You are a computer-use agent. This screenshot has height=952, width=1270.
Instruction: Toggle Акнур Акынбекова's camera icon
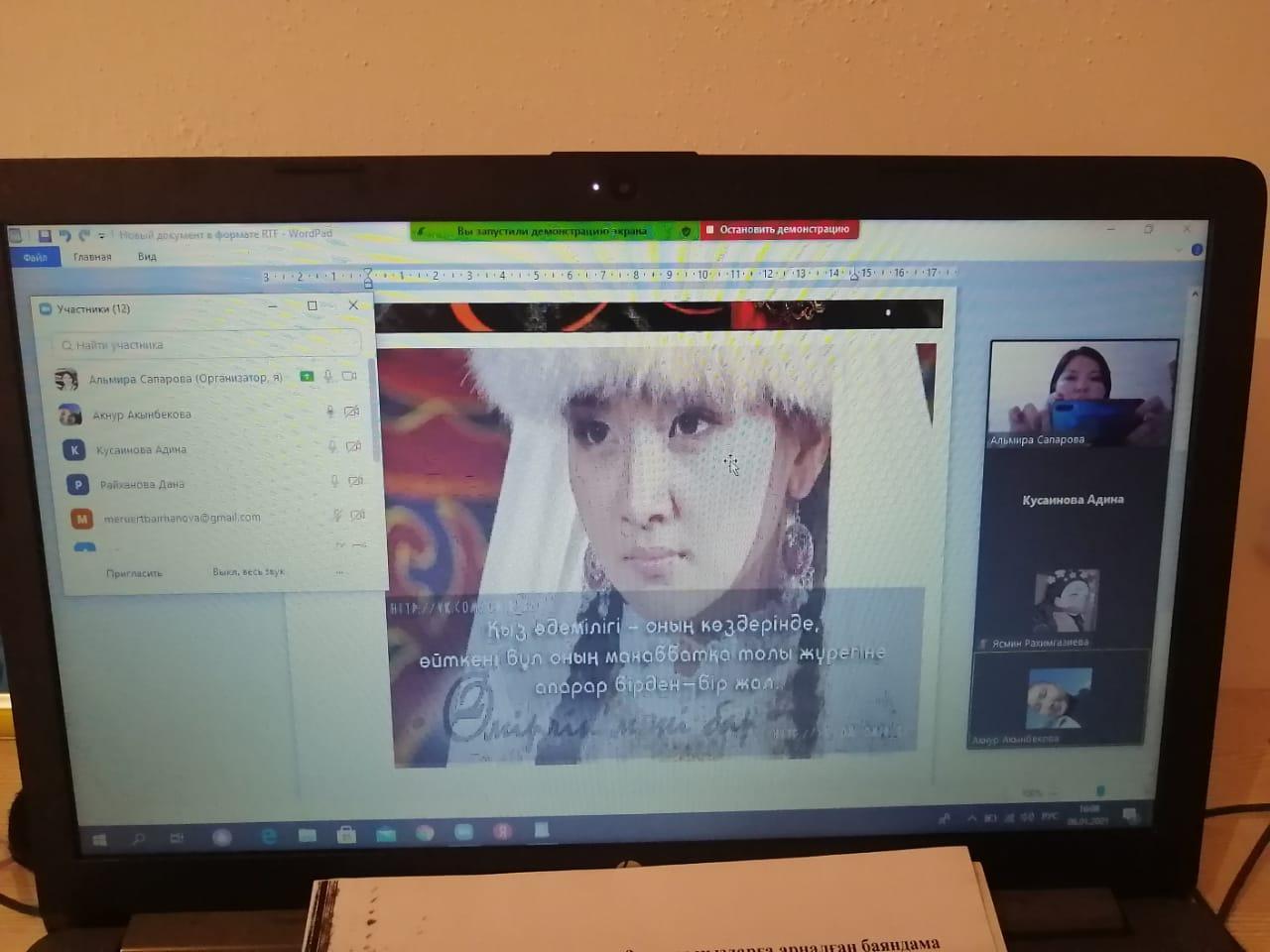(x=352, y=412)
